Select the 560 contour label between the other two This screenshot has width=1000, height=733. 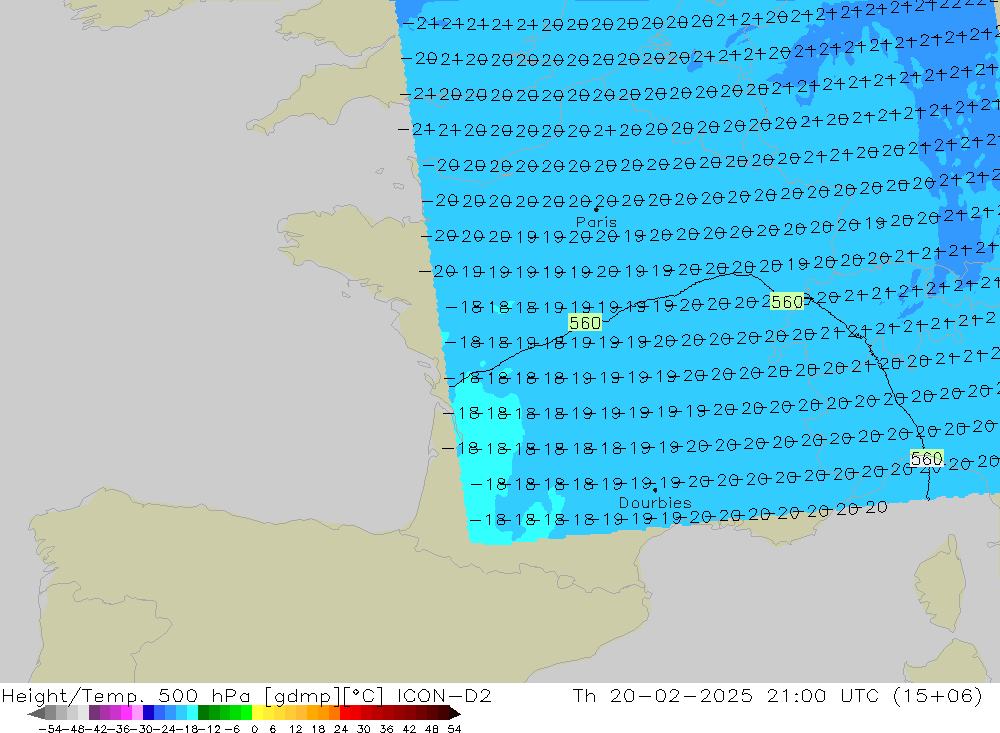tap(787, 302)
